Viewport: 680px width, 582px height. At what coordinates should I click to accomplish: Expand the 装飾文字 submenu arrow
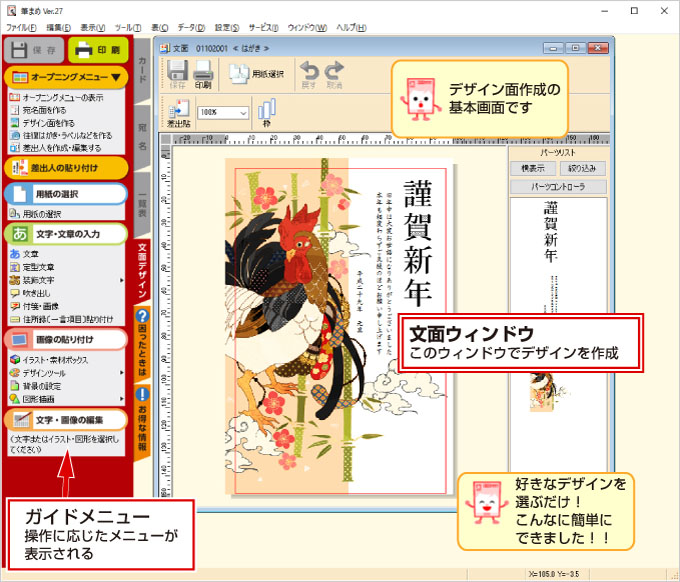tap(121, 280)
